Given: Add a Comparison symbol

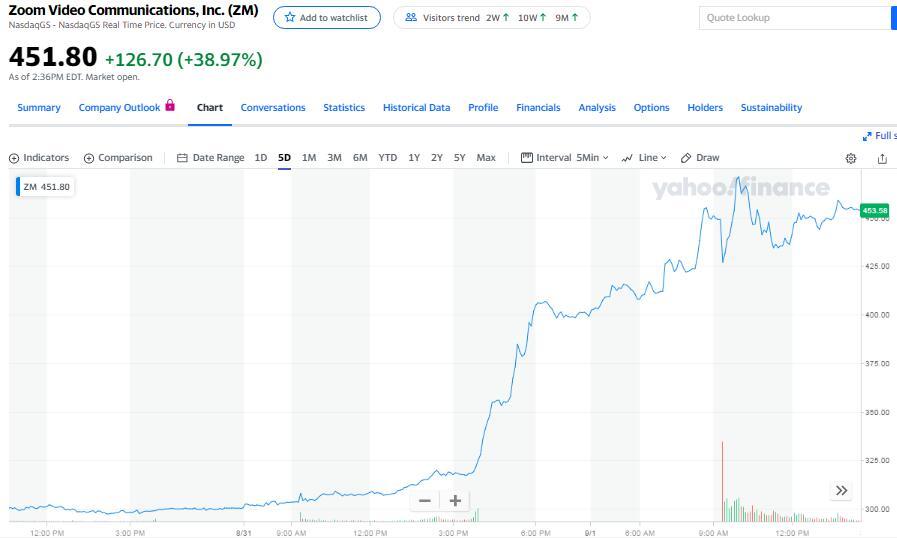Looking at the screenshot, I should (x=118, y=158).
